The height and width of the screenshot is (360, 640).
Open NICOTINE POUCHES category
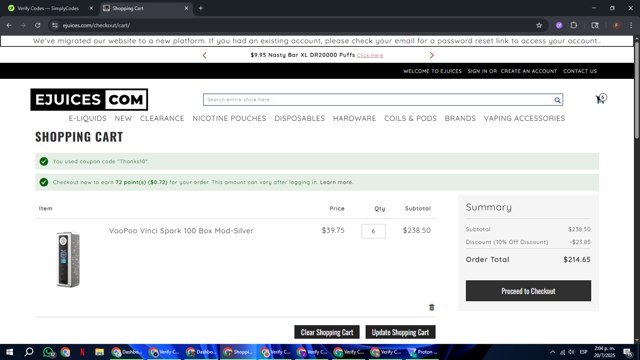click(229, 118)
